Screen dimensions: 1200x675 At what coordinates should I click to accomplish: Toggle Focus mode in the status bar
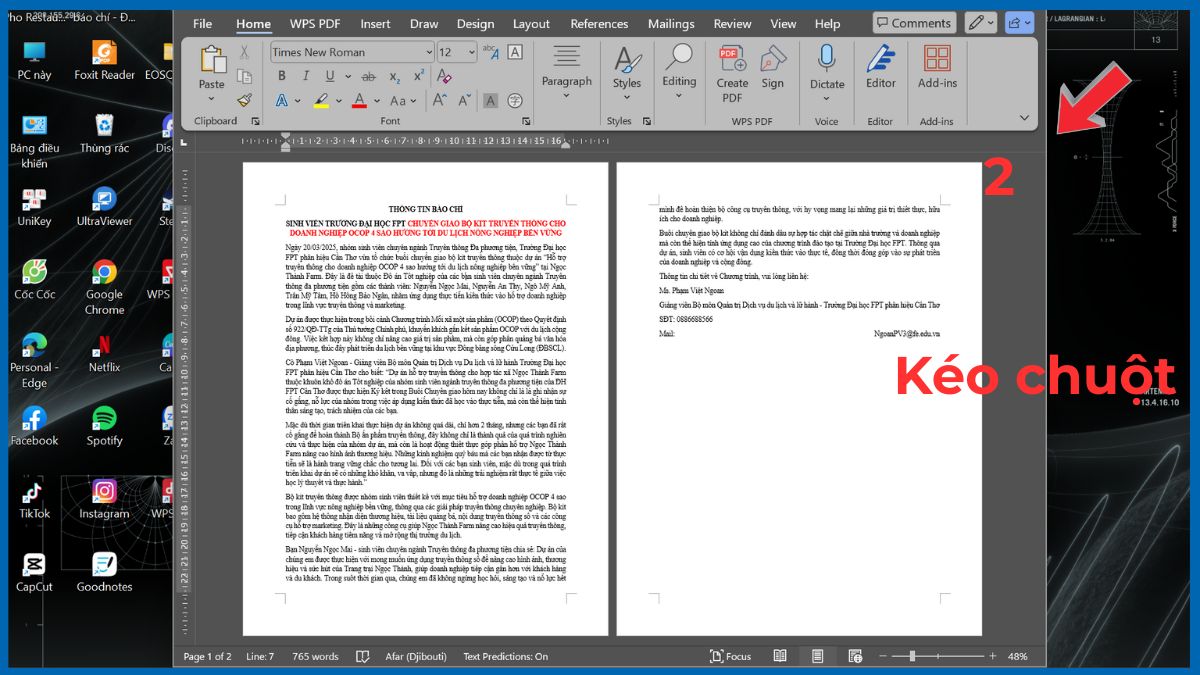(x=731, y=656)
